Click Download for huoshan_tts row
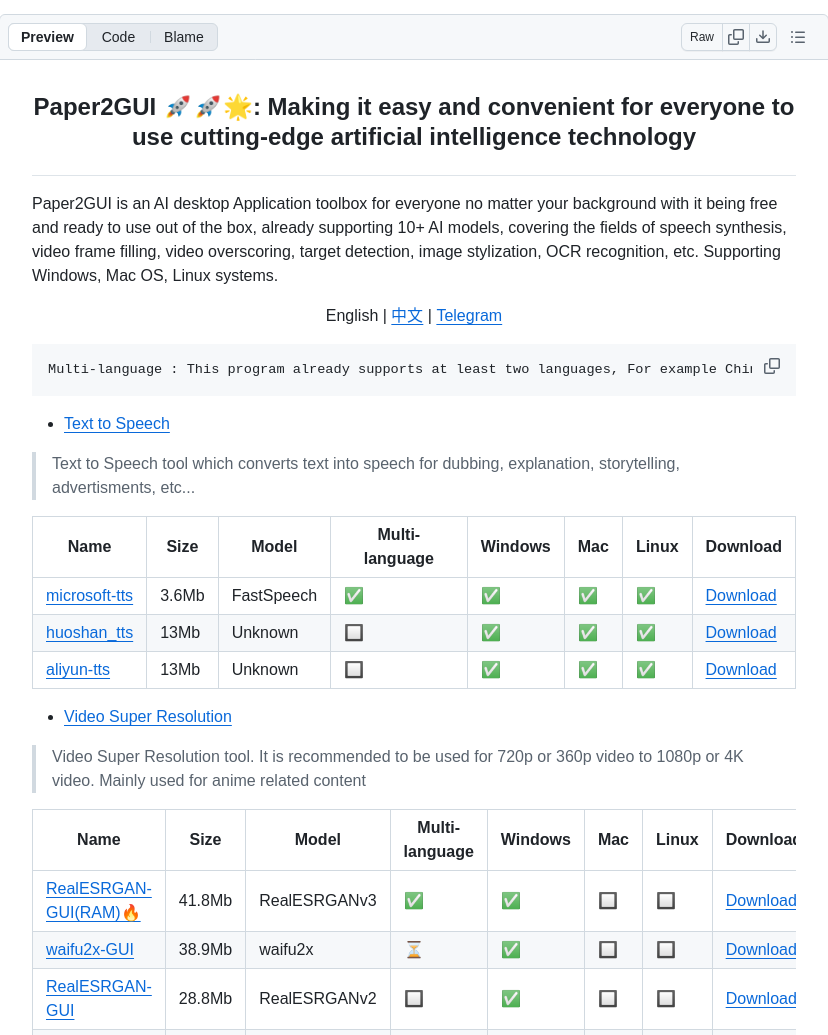Image resolution: width=828 pixels, height=1035 pixels. pos(741,633)
